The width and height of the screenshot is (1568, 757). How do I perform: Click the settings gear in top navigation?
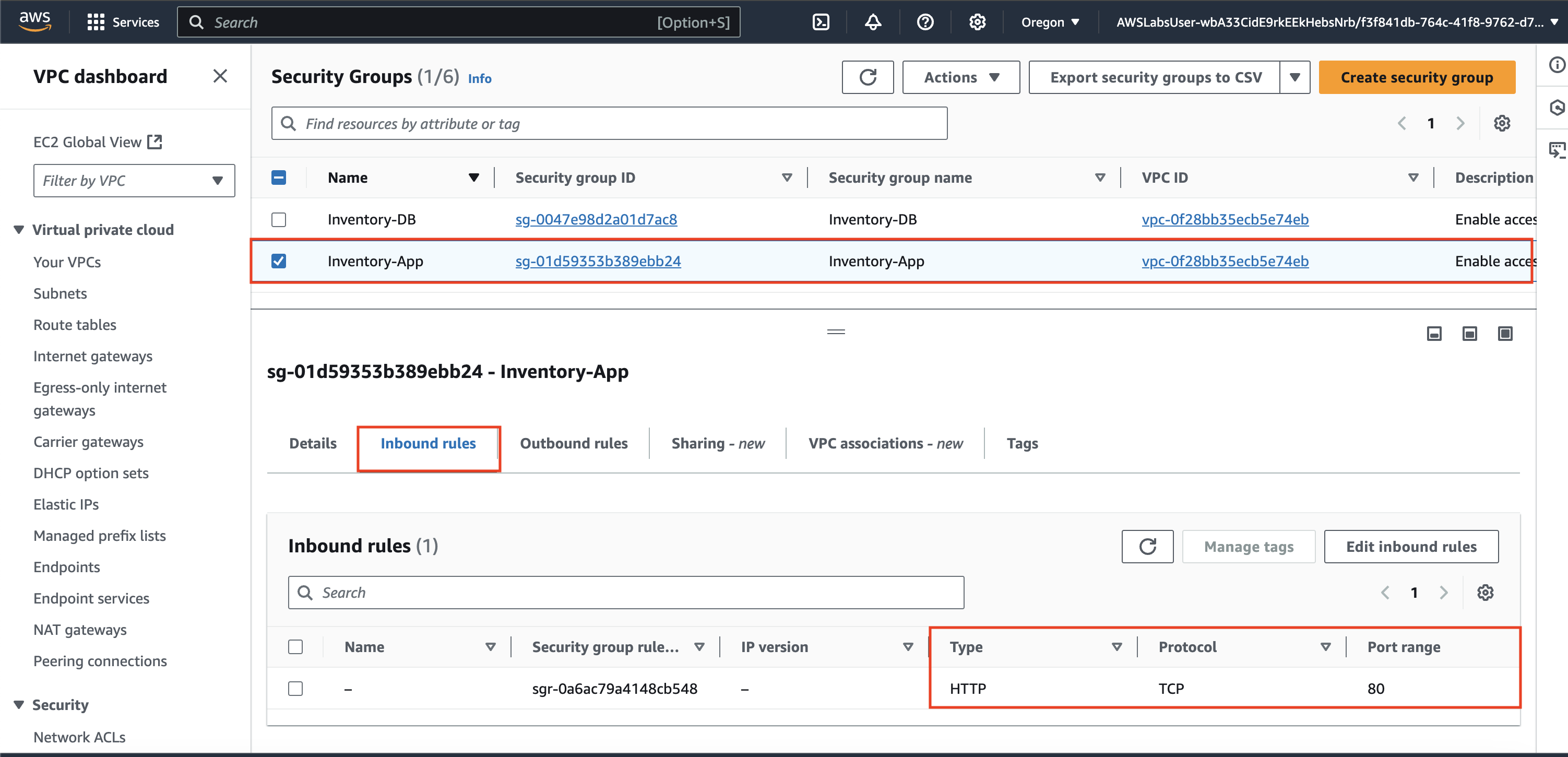977,22
